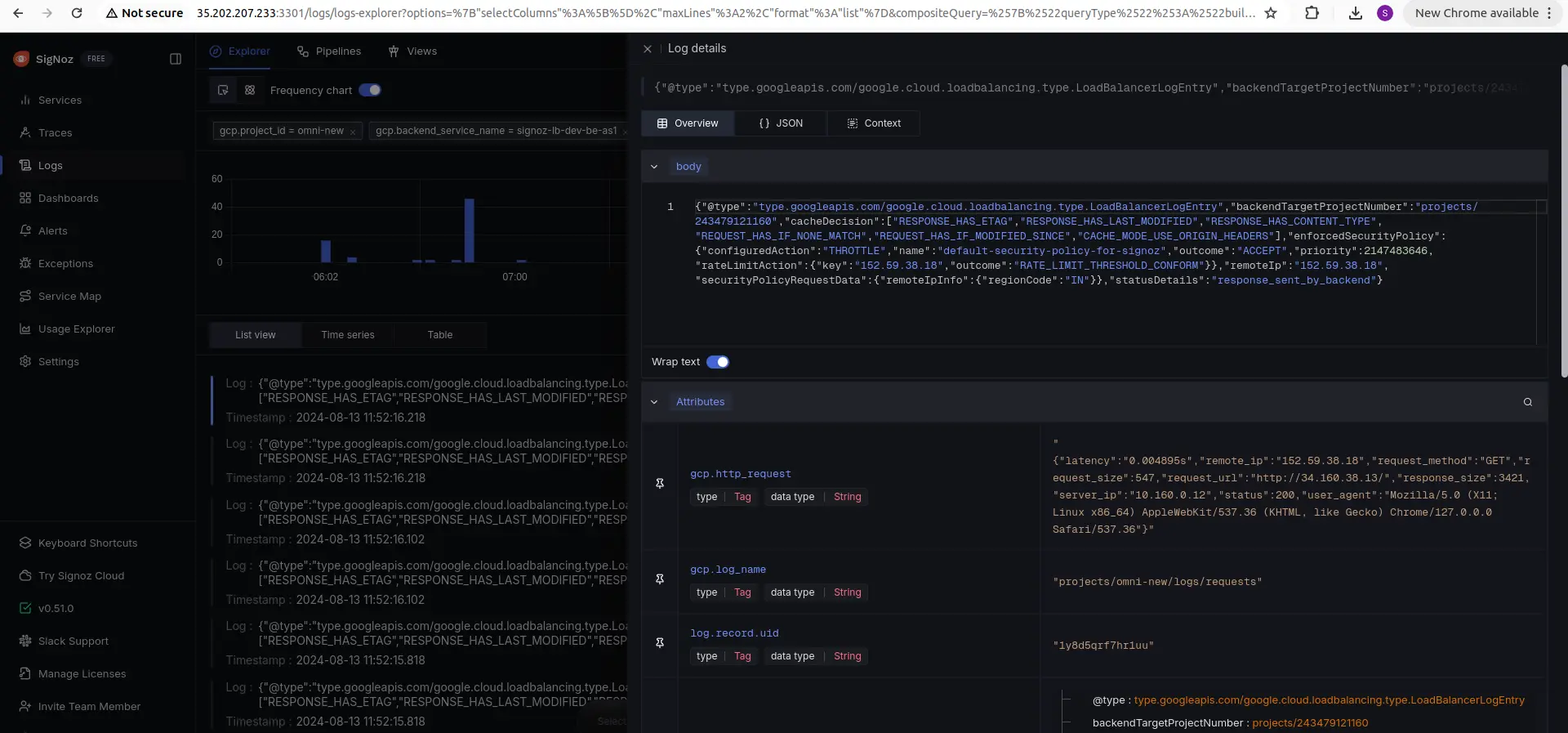This screenshot has height=733, width=1568.
Task: Collapse the Attributes section
Action: click(x=654, y=402)
